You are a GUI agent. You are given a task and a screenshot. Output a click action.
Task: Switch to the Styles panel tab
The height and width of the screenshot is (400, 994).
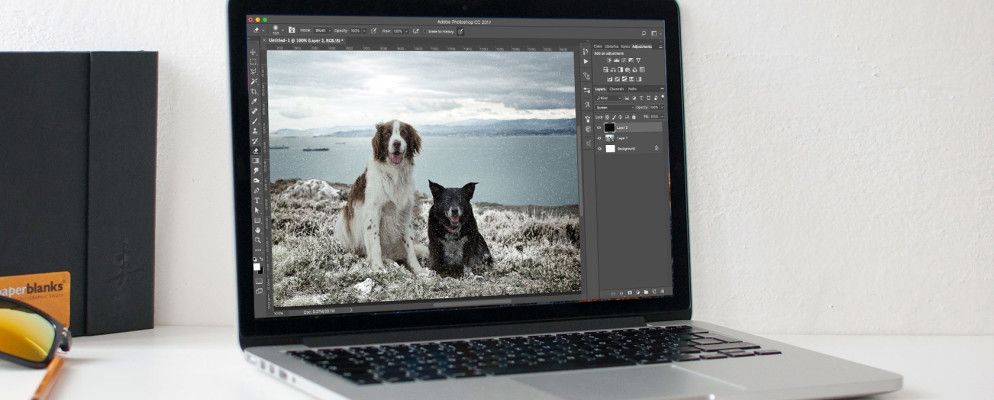click(x=624, y=46)
